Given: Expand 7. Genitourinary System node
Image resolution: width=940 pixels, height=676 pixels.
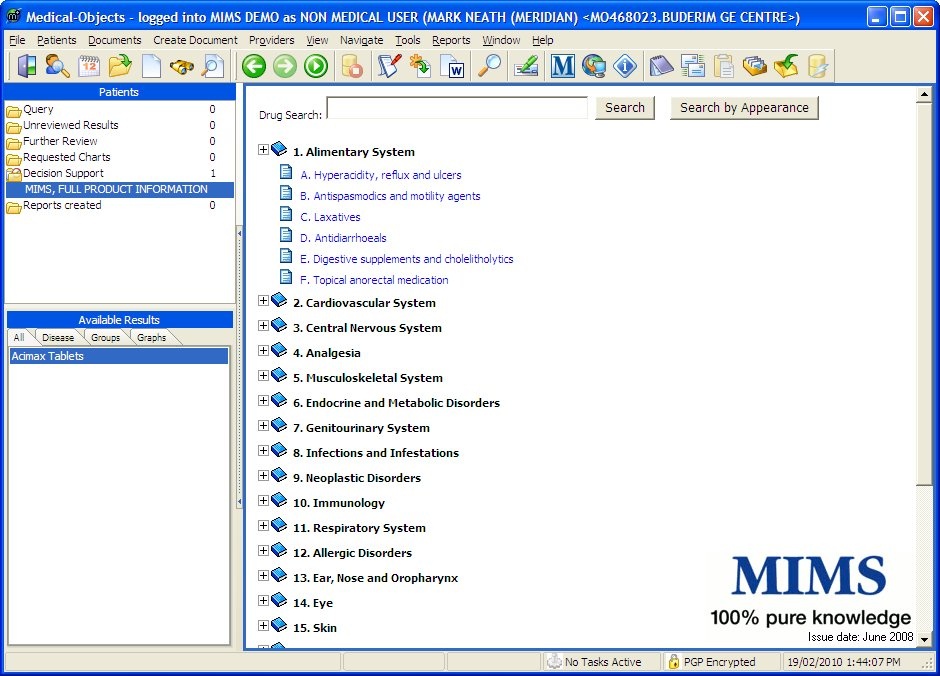Looking at the screenshot, I should point(263,425).
